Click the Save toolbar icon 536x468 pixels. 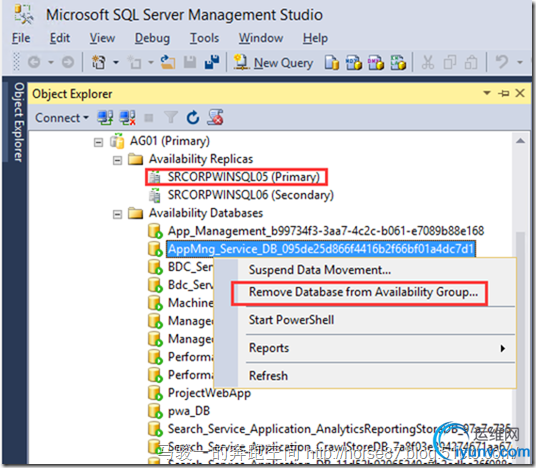(190, 62)
